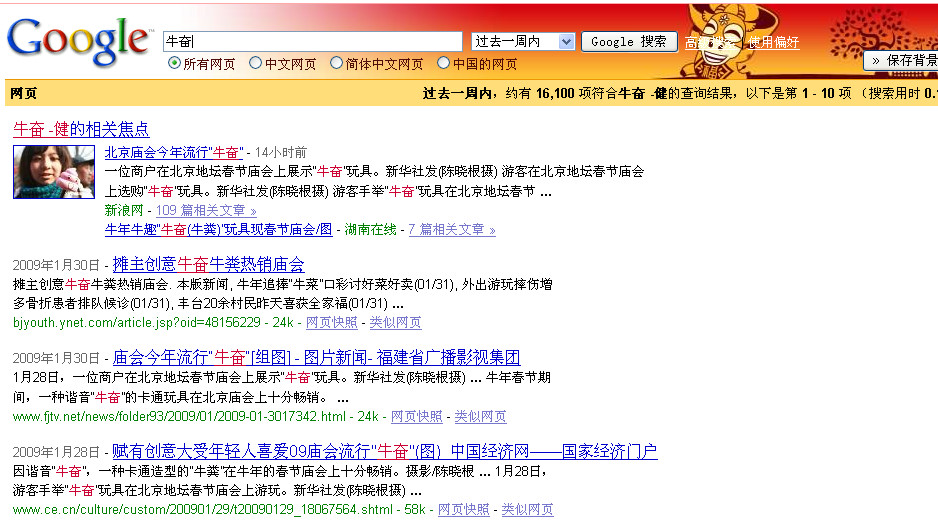Open 网页快照 for the www.fjtv.net result
938x527 pixels.
point(416,417)
